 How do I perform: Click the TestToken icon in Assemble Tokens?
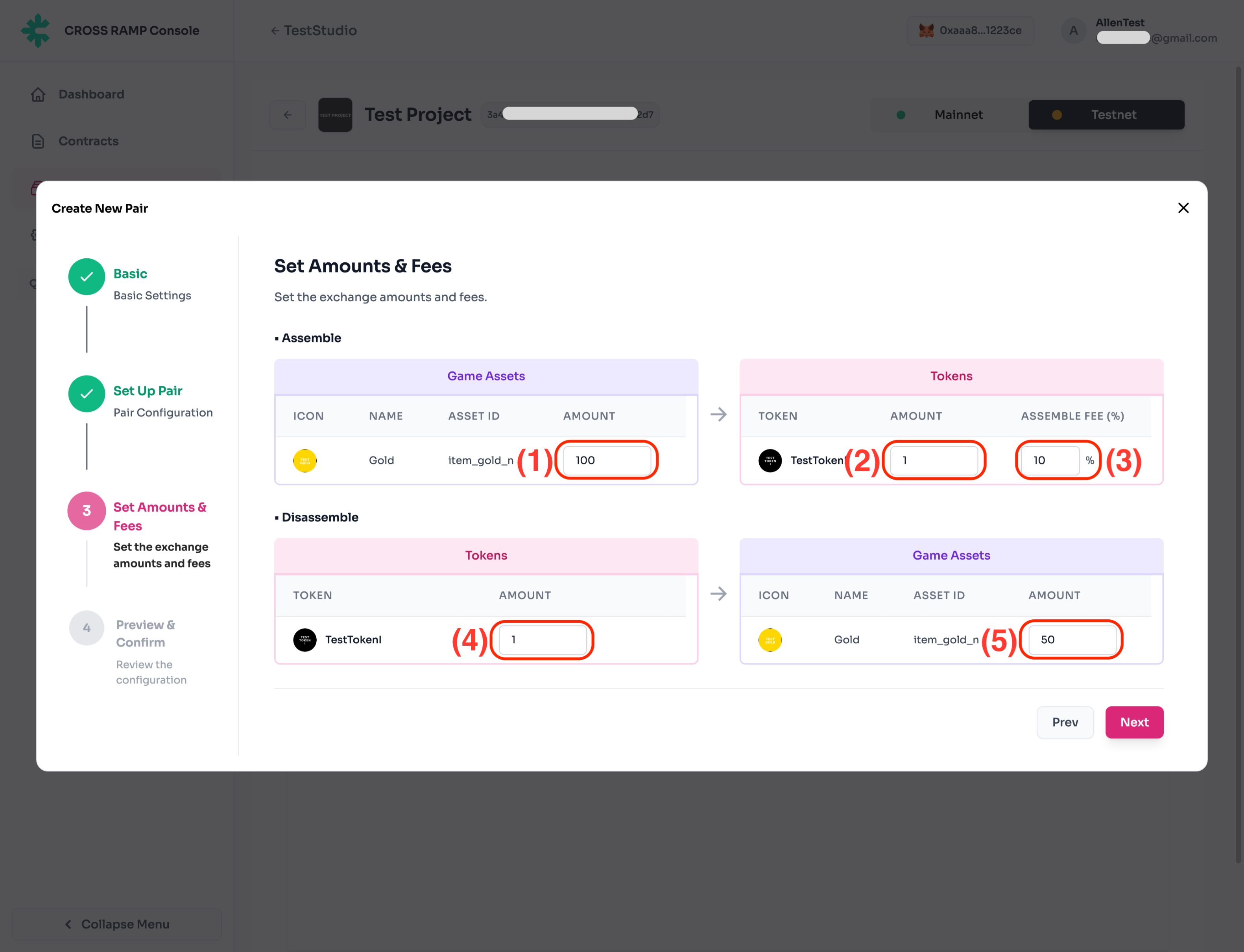770,460
